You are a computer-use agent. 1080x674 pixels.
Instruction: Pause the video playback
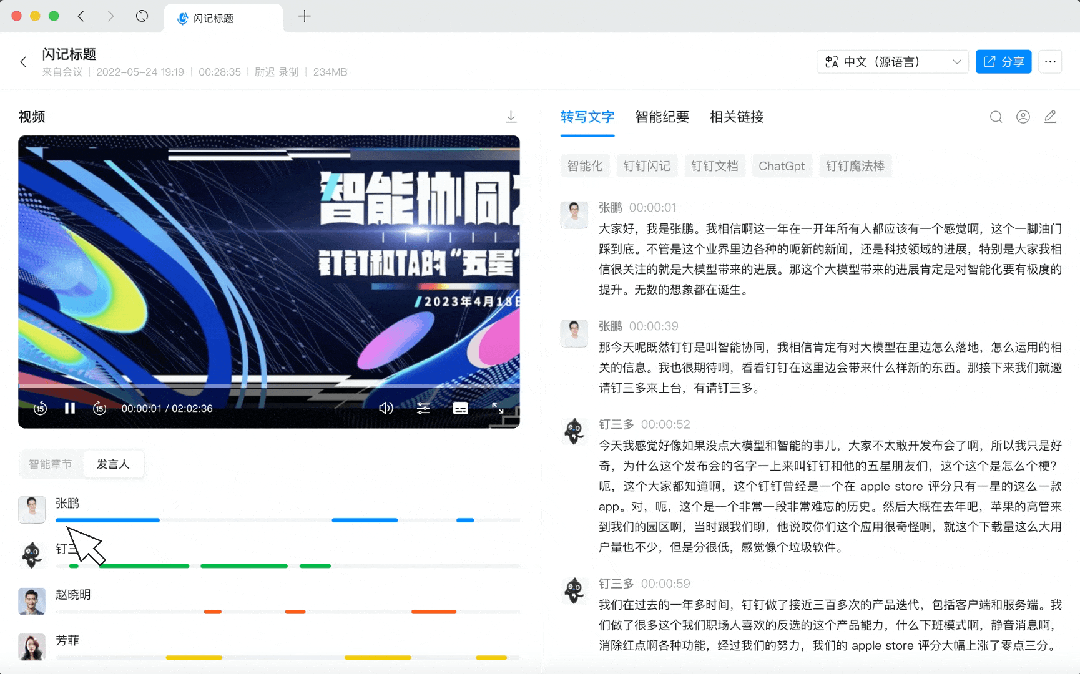point(70,408)
